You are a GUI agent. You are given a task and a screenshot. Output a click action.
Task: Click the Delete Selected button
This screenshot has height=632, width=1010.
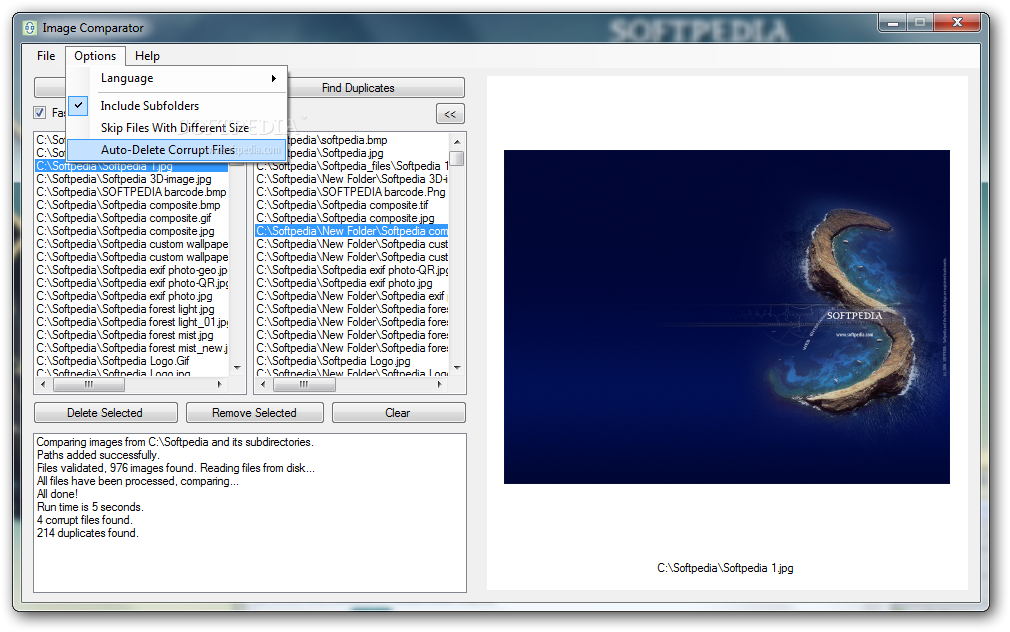coord(106,413)
